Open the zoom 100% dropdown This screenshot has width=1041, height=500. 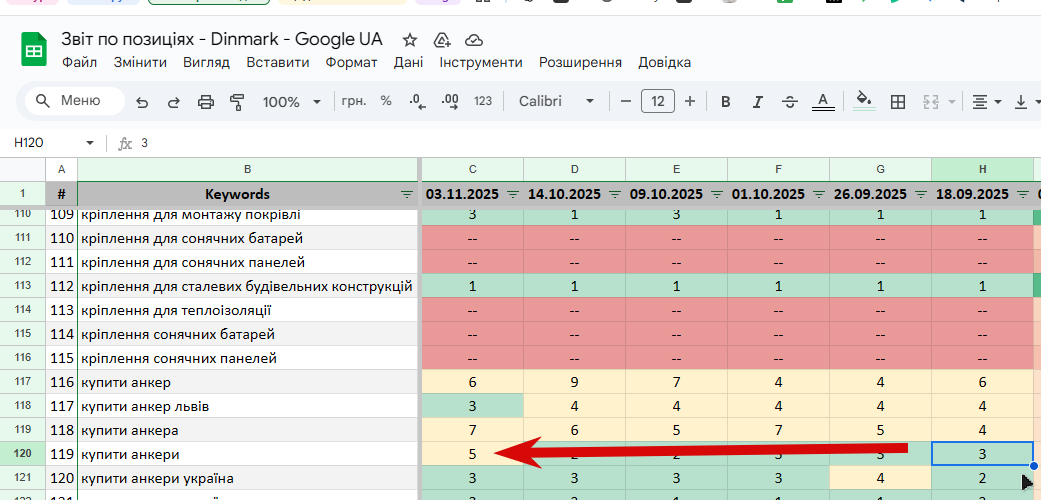291,102
